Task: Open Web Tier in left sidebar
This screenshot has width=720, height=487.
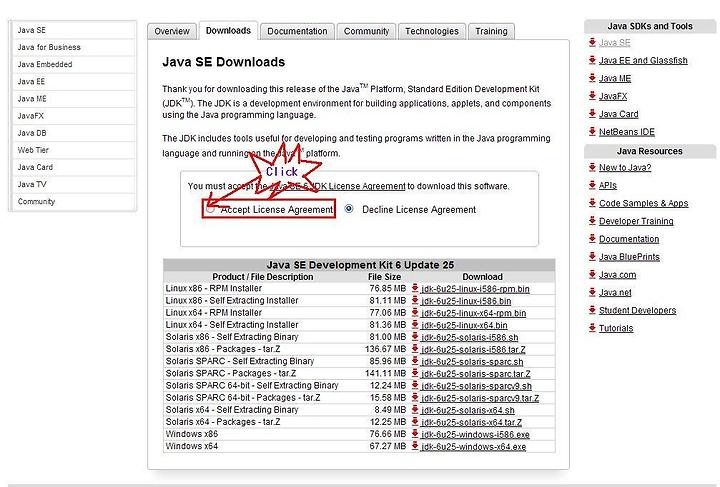Action: pos(74,150)
